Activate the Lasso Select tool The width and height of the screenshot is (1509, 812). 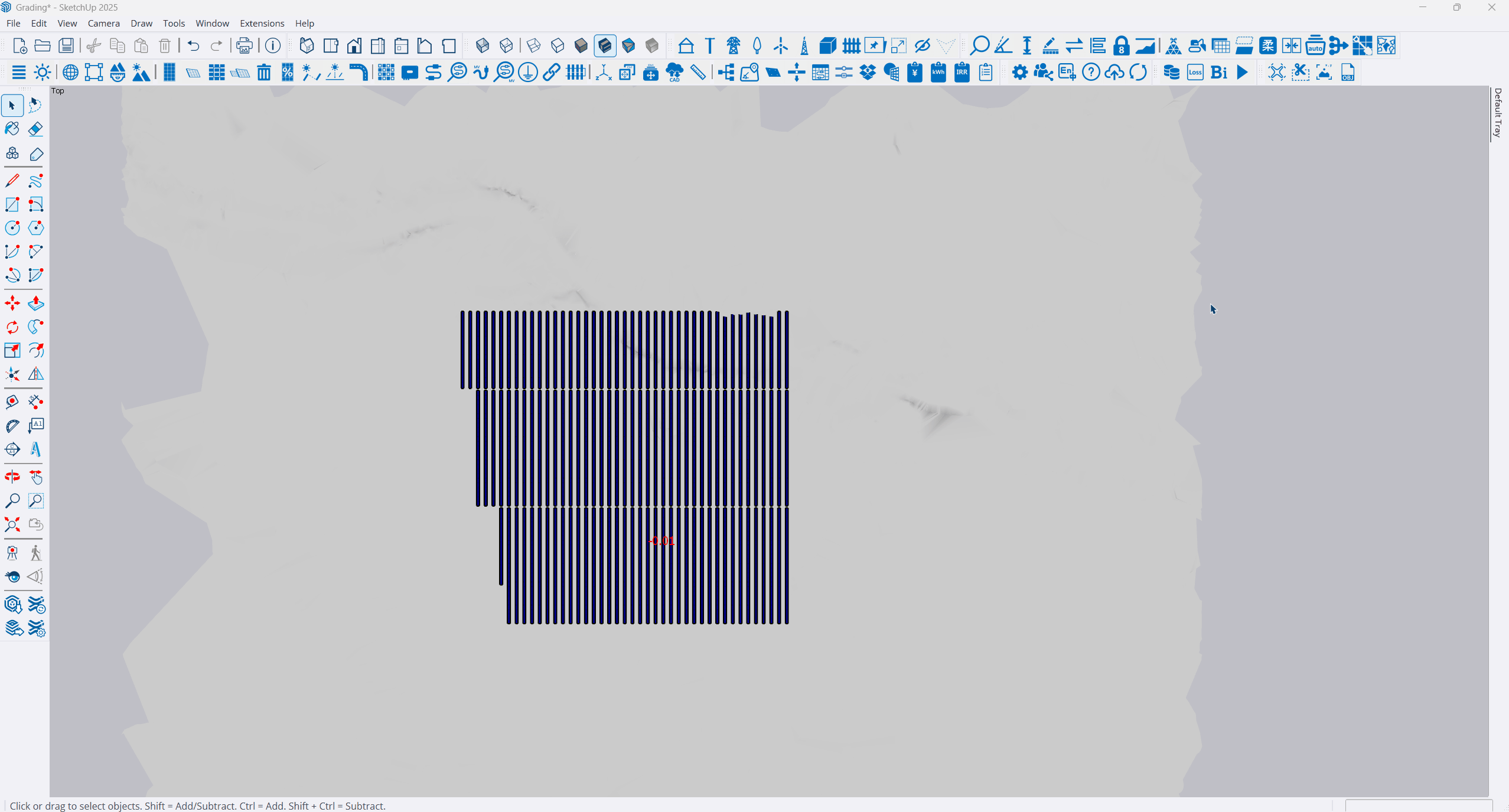35,106
